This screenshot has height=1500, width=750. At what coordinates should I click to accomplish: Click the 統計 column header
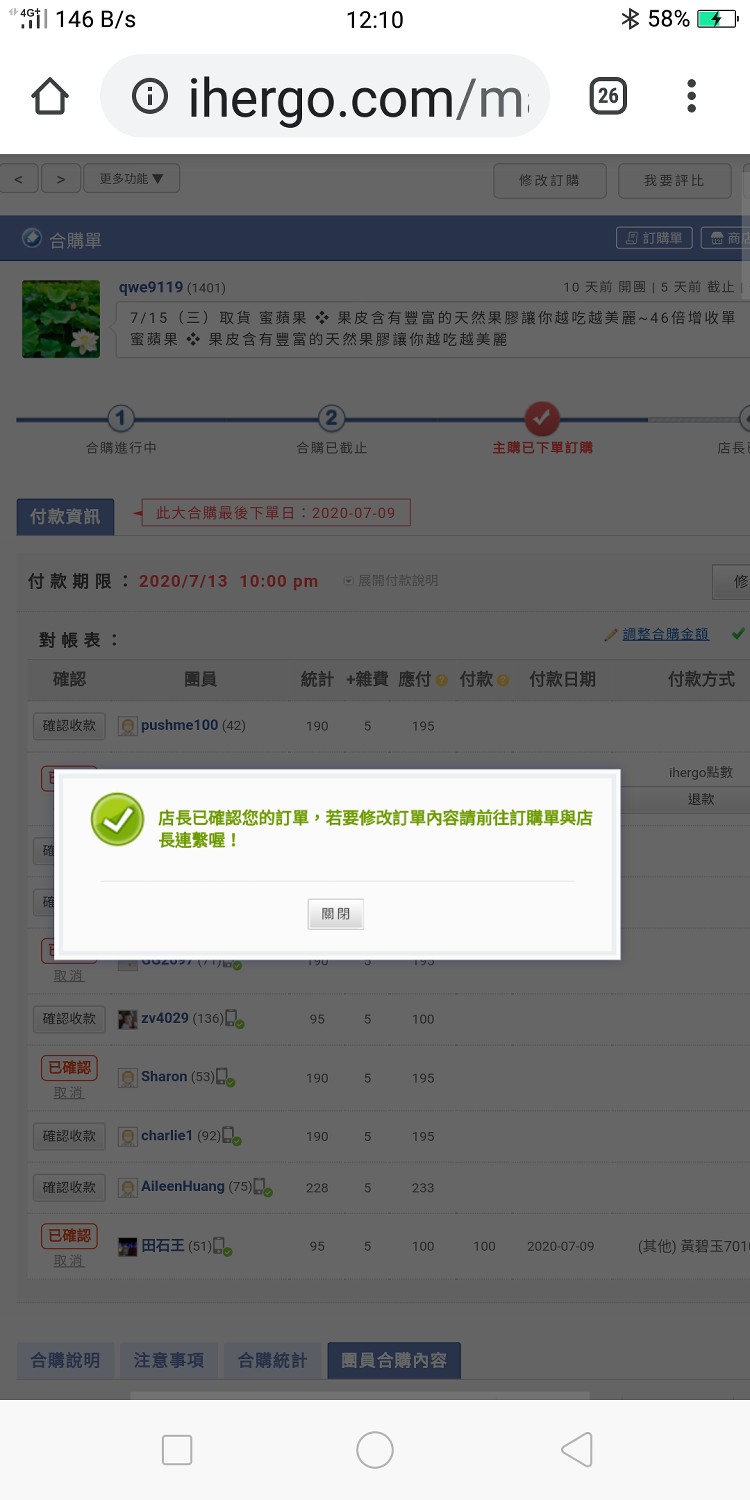317,679
